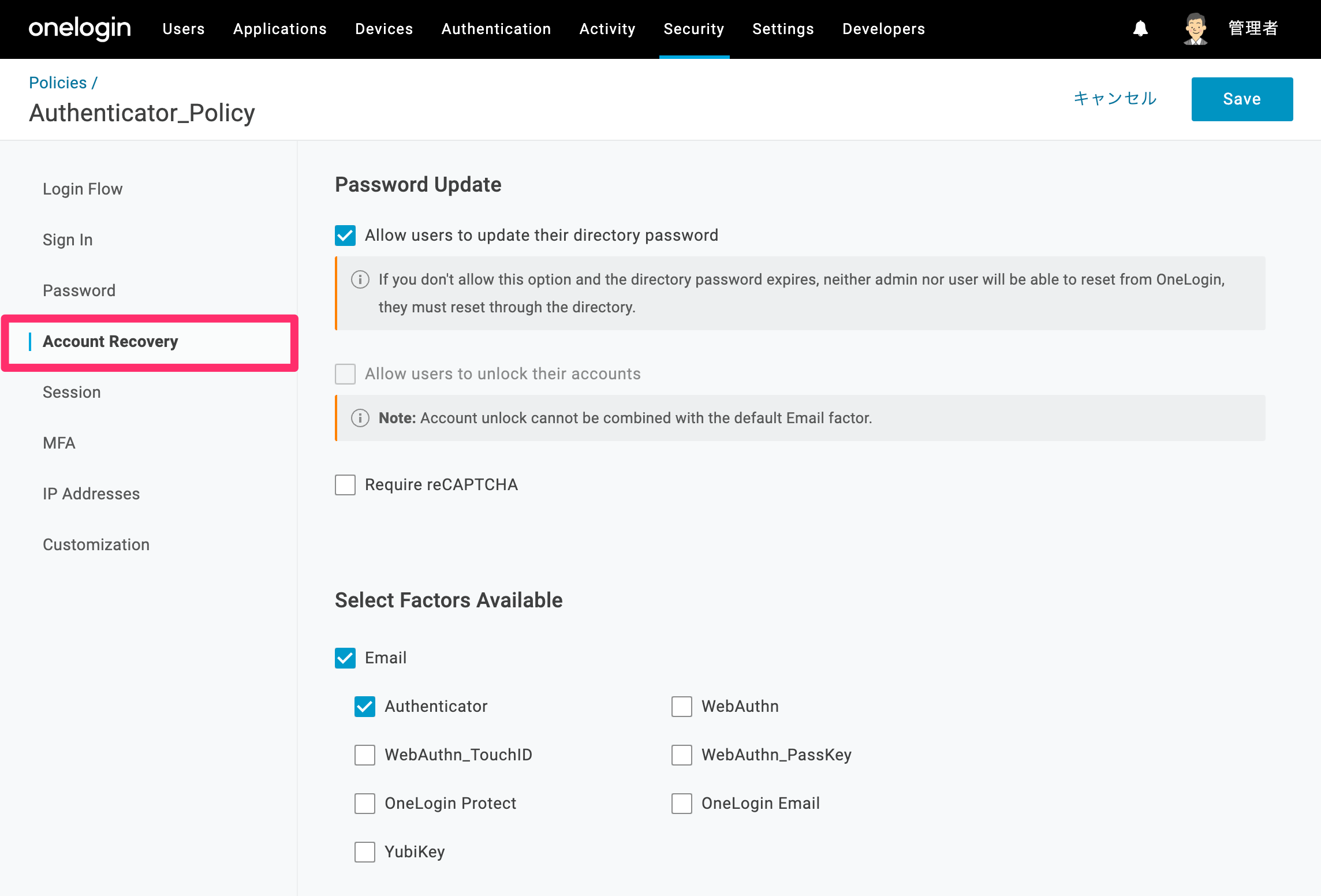Image resolution: width=1321 pixels, height=896 pixels.
Task: Click the Password Update heading
Action: click(418, 185)
